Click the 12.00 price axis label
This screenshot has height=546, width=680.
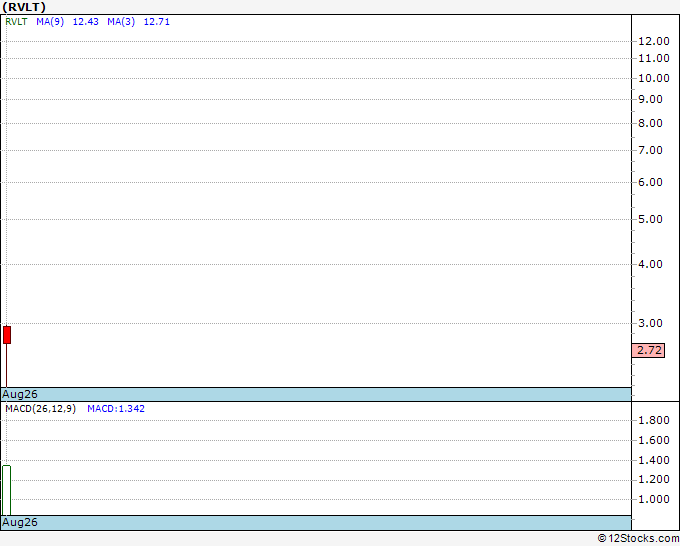coord(654,41)
